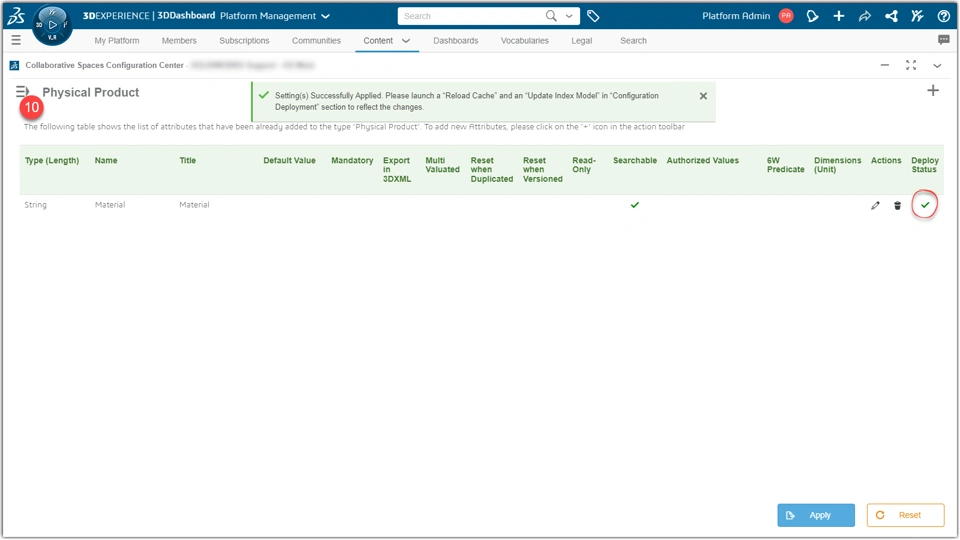Open the Search tab in the navigation bar

(633, 40)
